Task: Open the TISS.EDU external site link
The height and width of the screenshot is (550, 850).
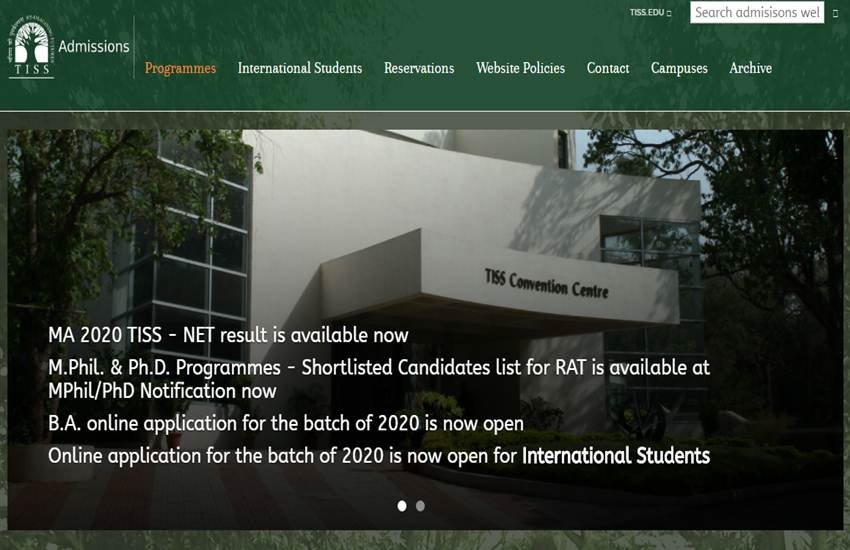Action: pyautogui.click(x=650, y=13)
